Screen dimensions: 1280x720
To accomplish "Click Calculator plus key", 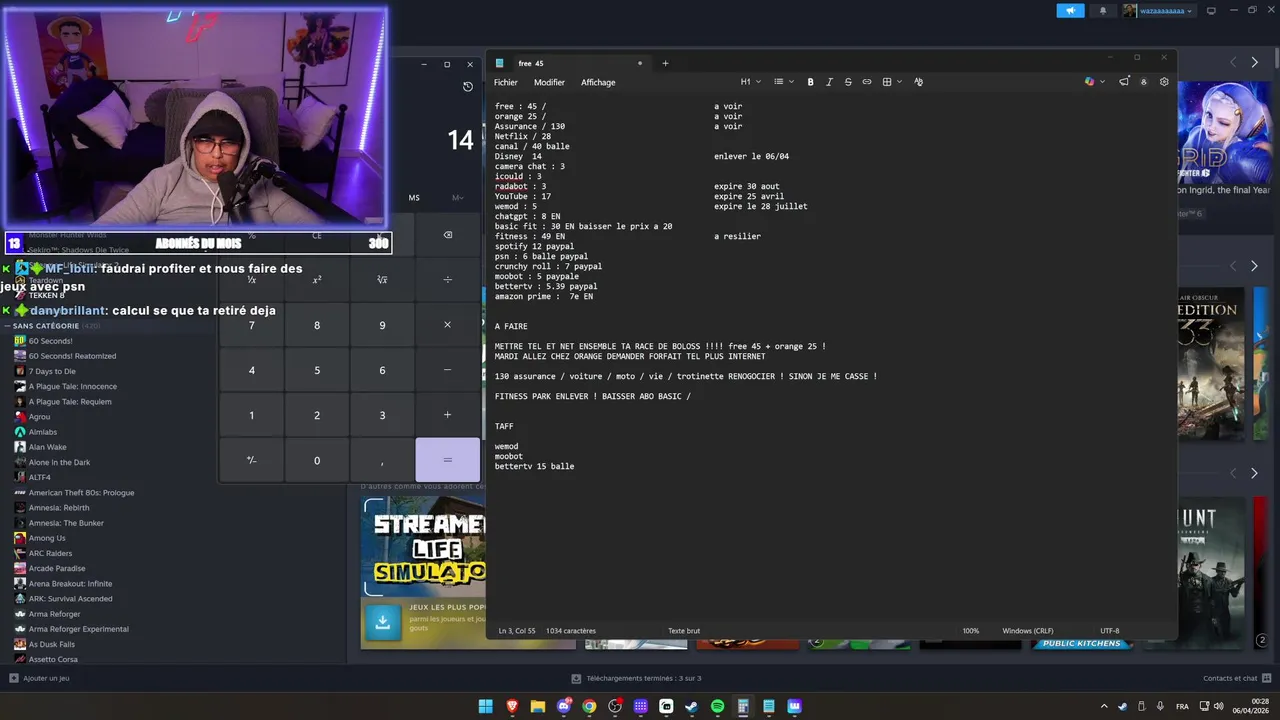I will [447, 415].
